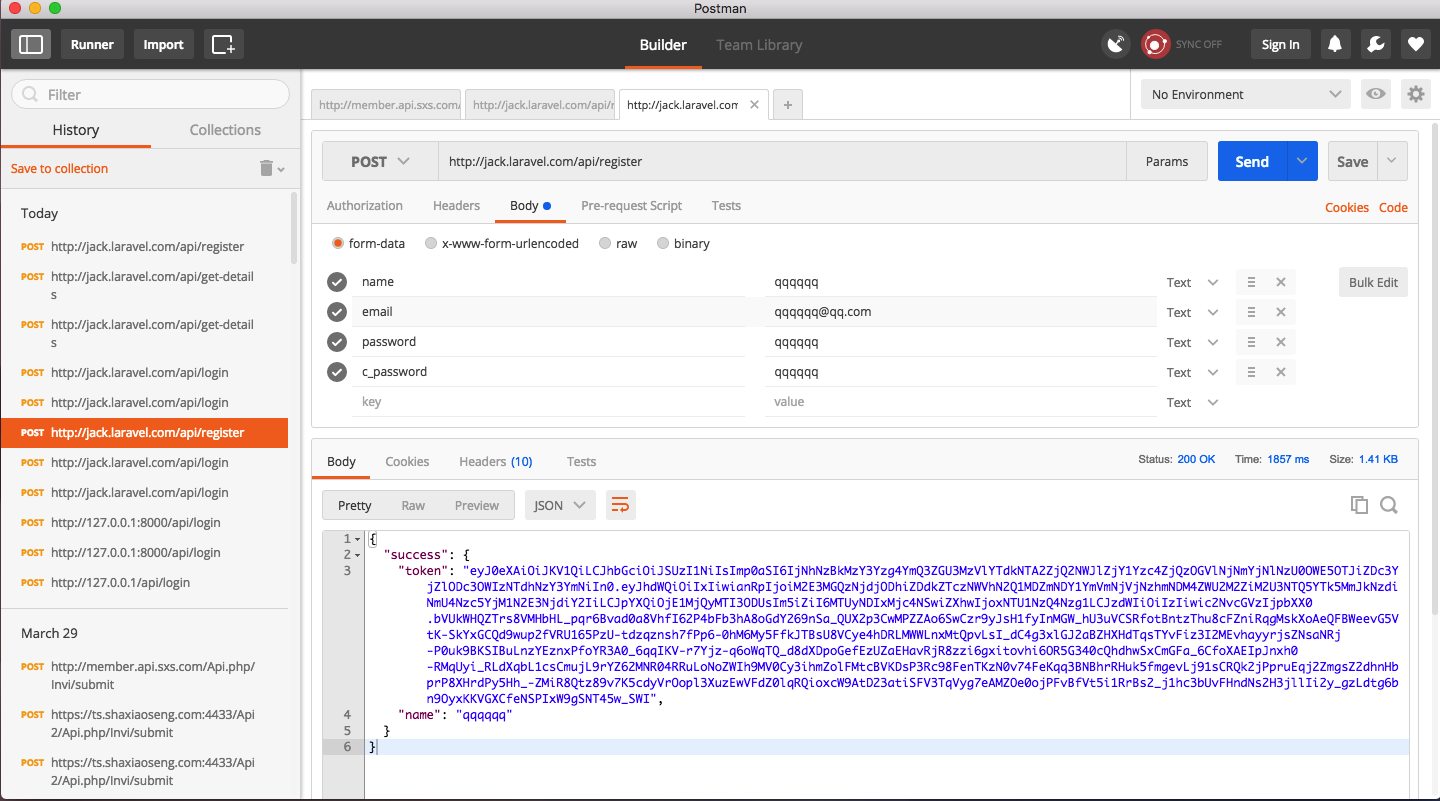Select binary body type
Viewport: 1440px width, 801px height.
click(663, 243)
